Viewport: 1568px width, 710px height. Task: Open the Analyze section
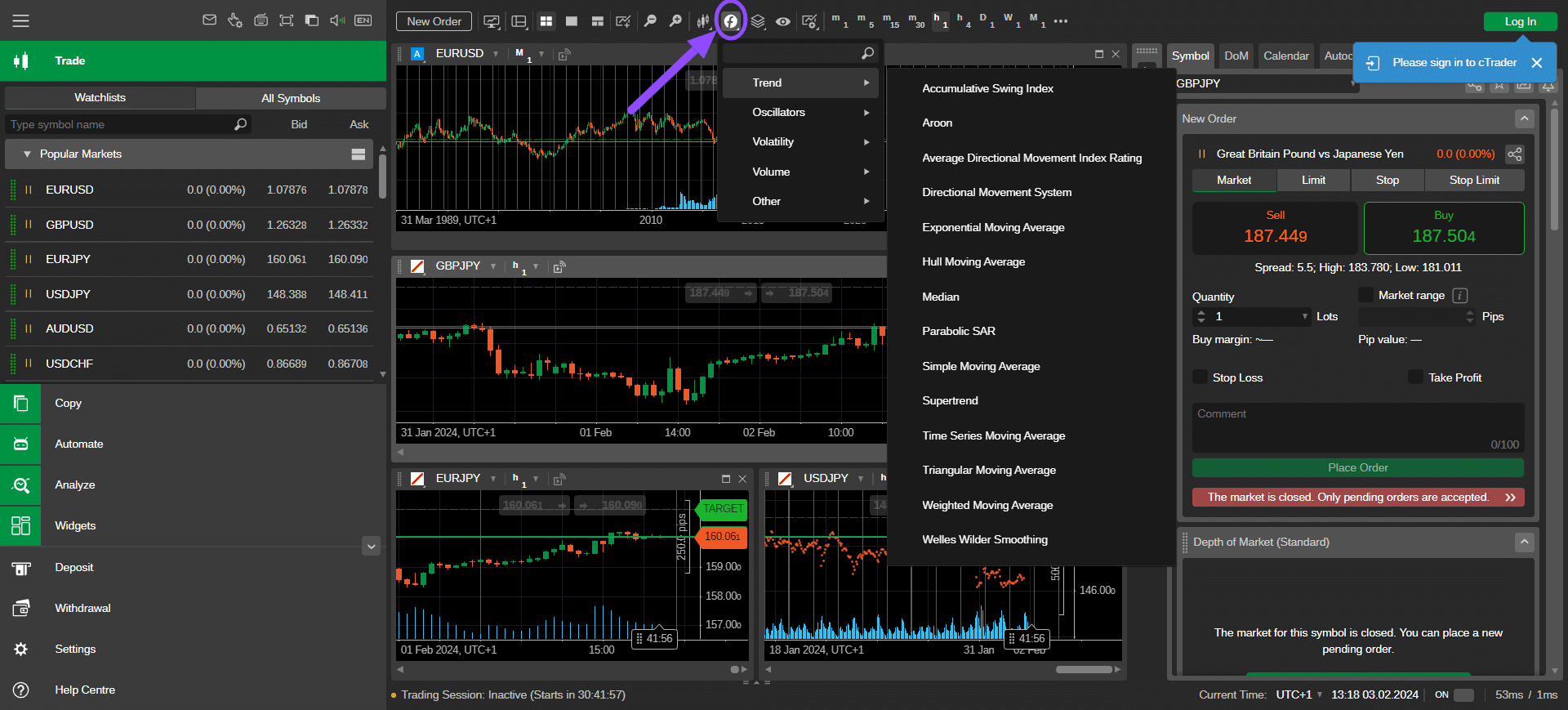point(193,485)
